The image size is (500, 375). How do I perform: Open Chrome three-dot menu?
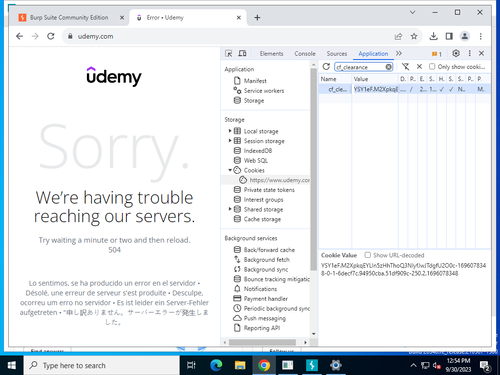(481, 36)
